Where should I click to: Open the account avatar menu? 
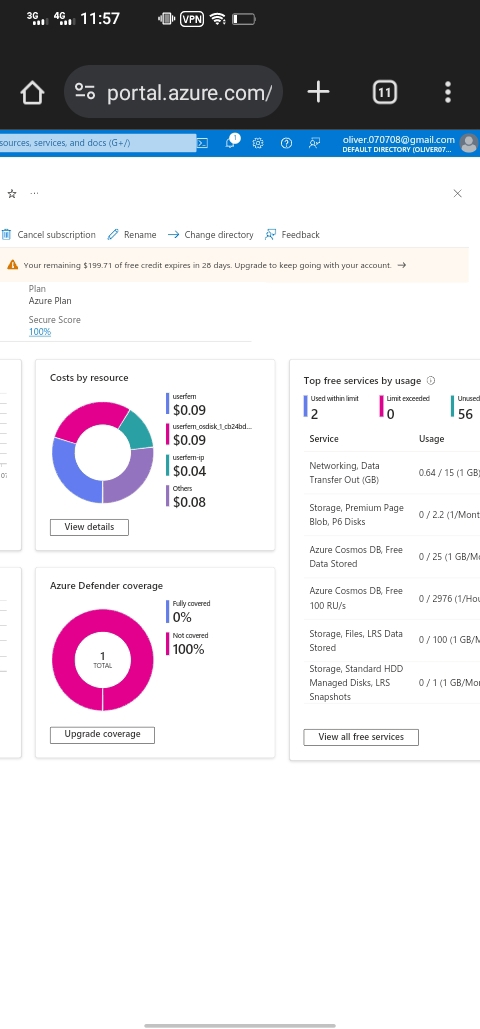(469, 143)
